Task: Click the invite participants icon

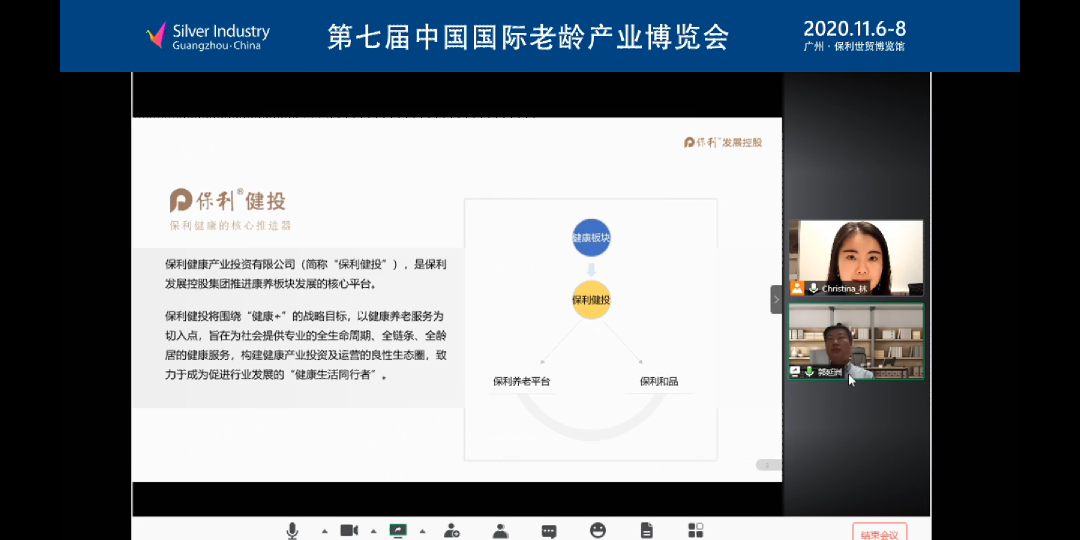Action: pos(452,530)
